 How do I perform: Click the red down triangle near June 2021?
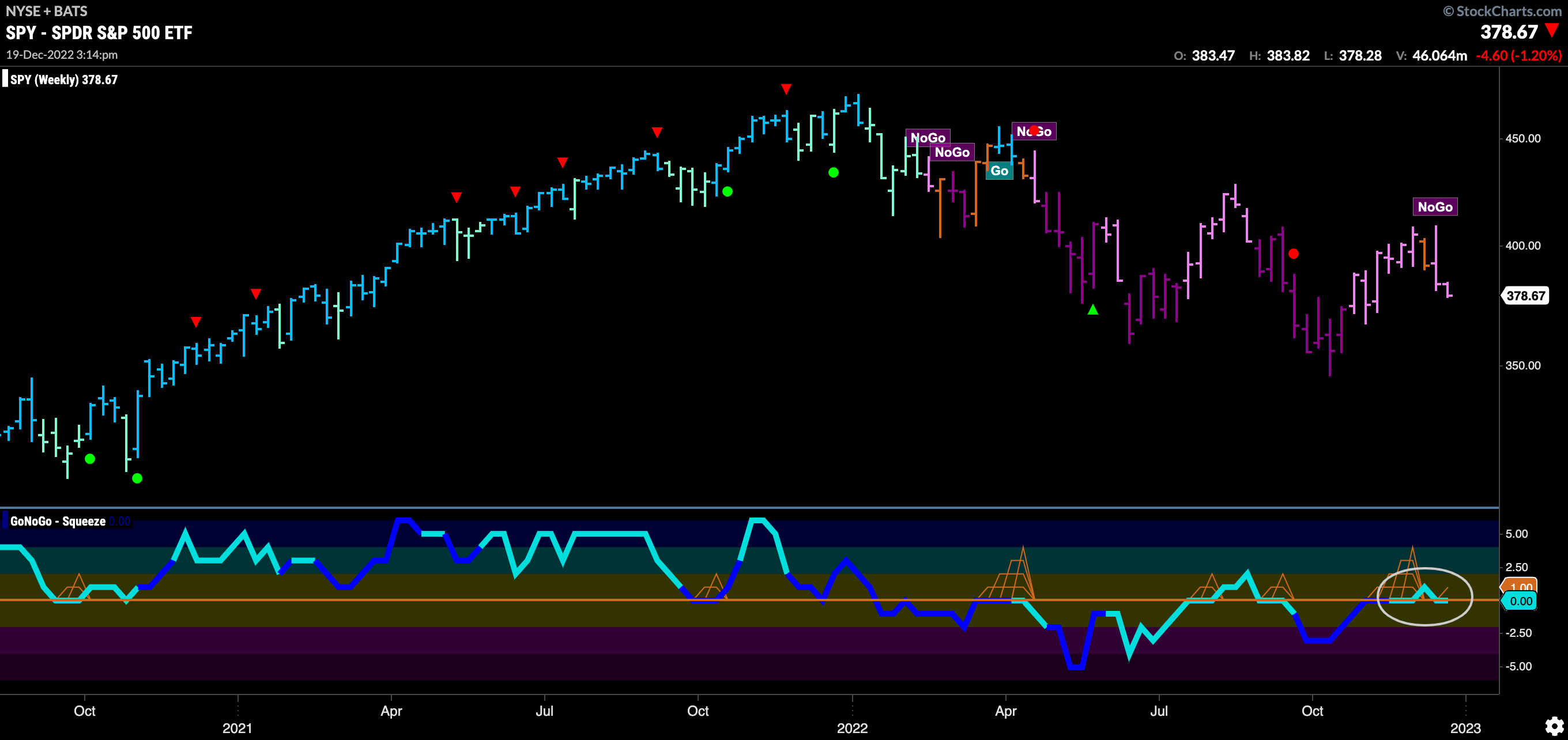click(x=515, y=192)
